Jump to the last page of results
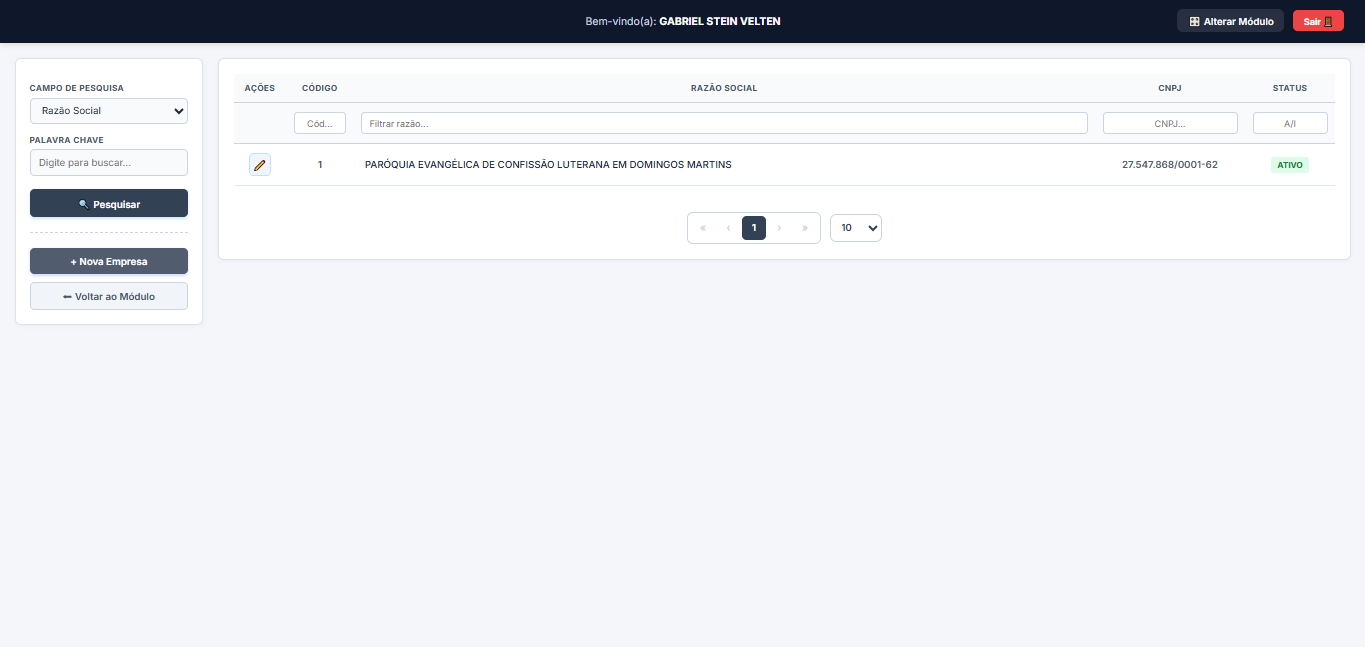The image size is (1365, 647). [805, 228]
